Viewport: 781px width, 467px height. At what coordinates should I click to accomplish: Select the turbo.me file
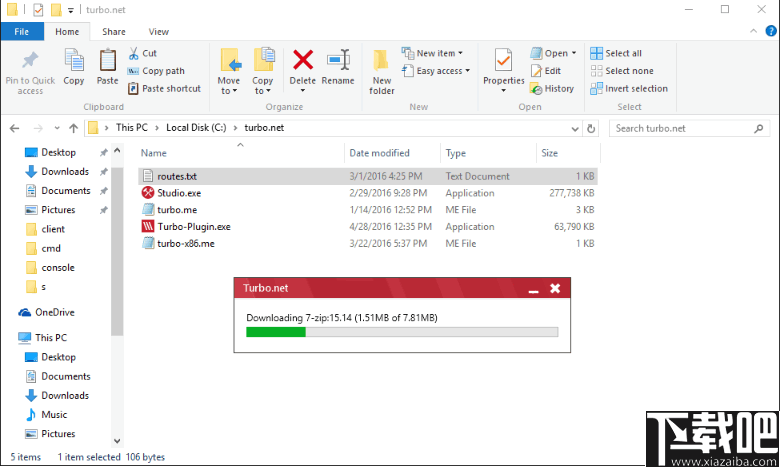click(x=368, y=210)
